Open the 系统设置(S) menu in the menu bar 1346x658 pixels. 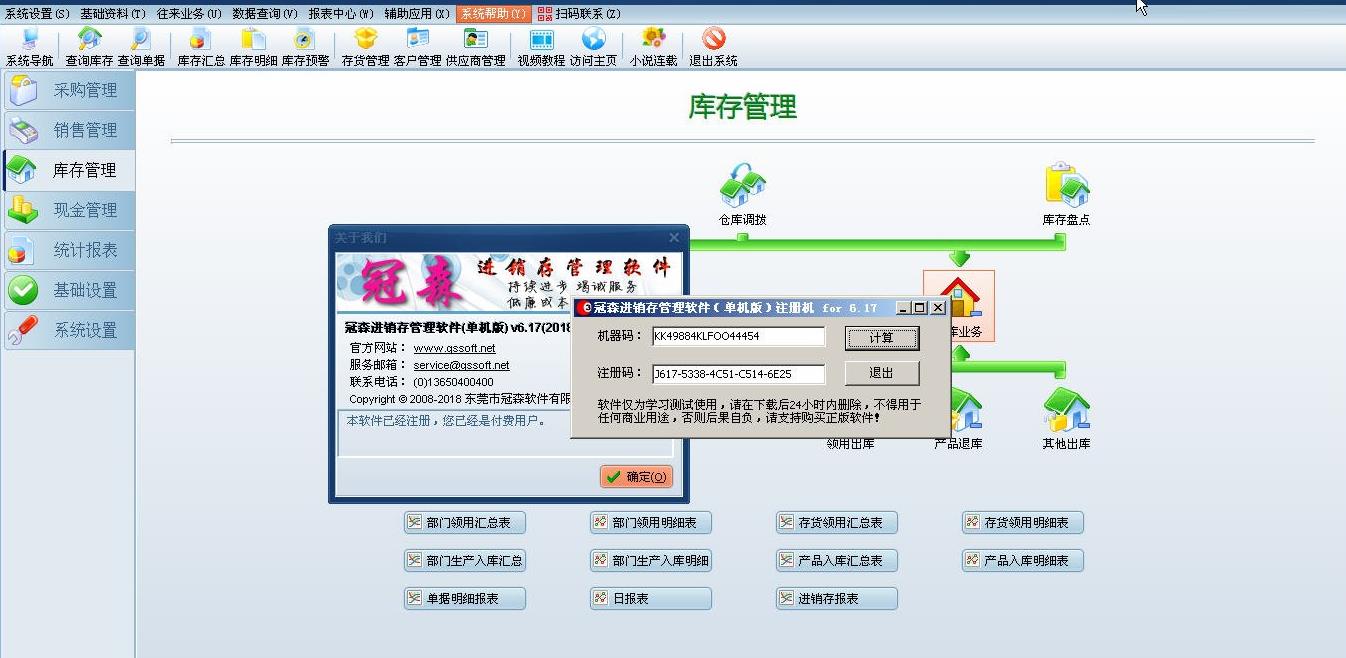pos(37,14)
